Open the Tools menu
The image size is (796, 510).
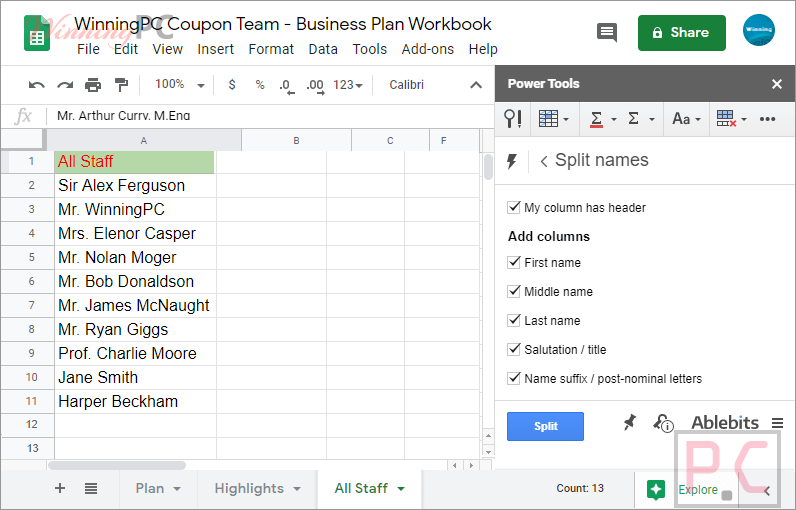pyautogui.click(x=370, y=49)
